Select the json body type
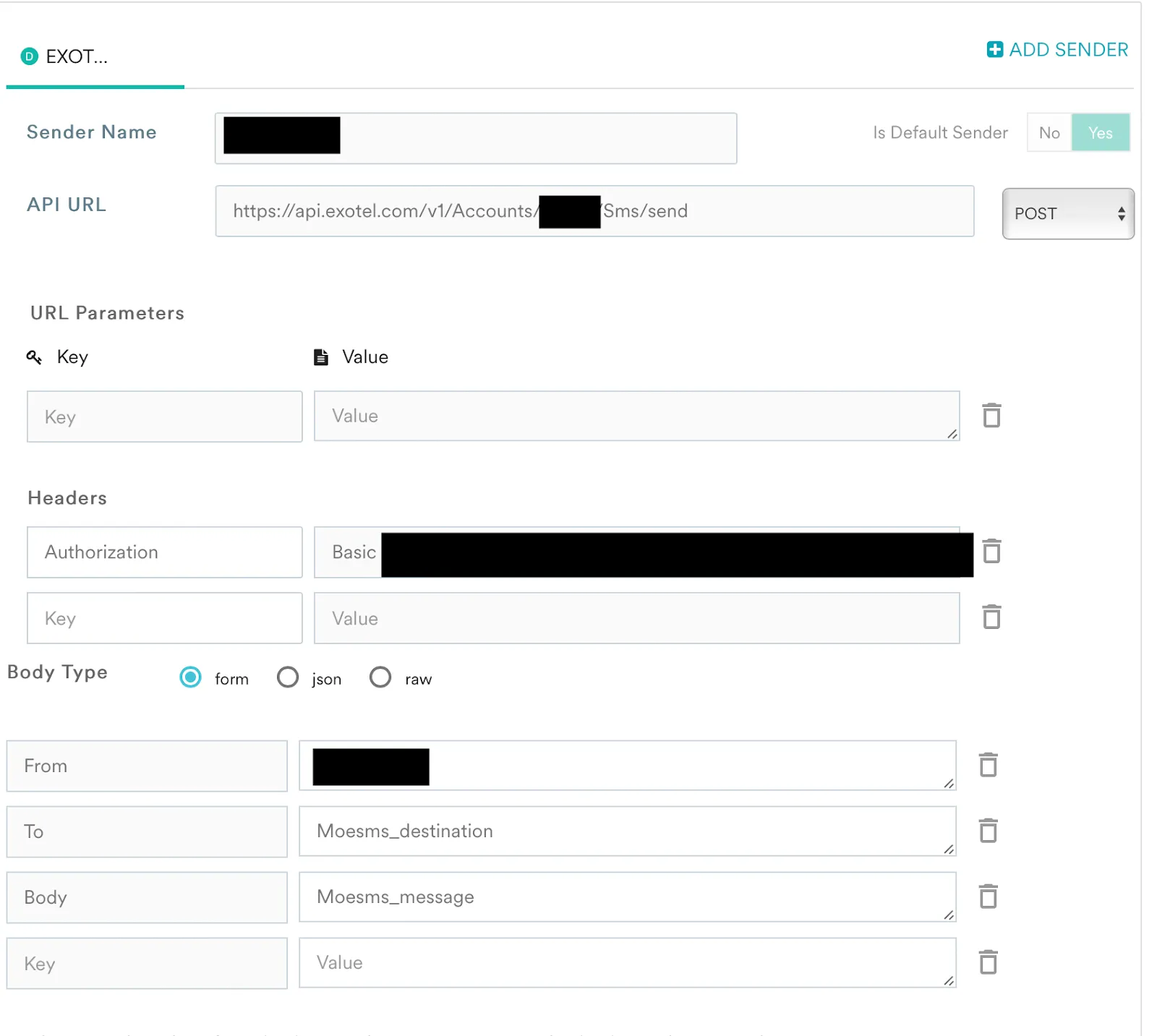This screenshot has width=1157, height=1036. click(x=288, y=677)
